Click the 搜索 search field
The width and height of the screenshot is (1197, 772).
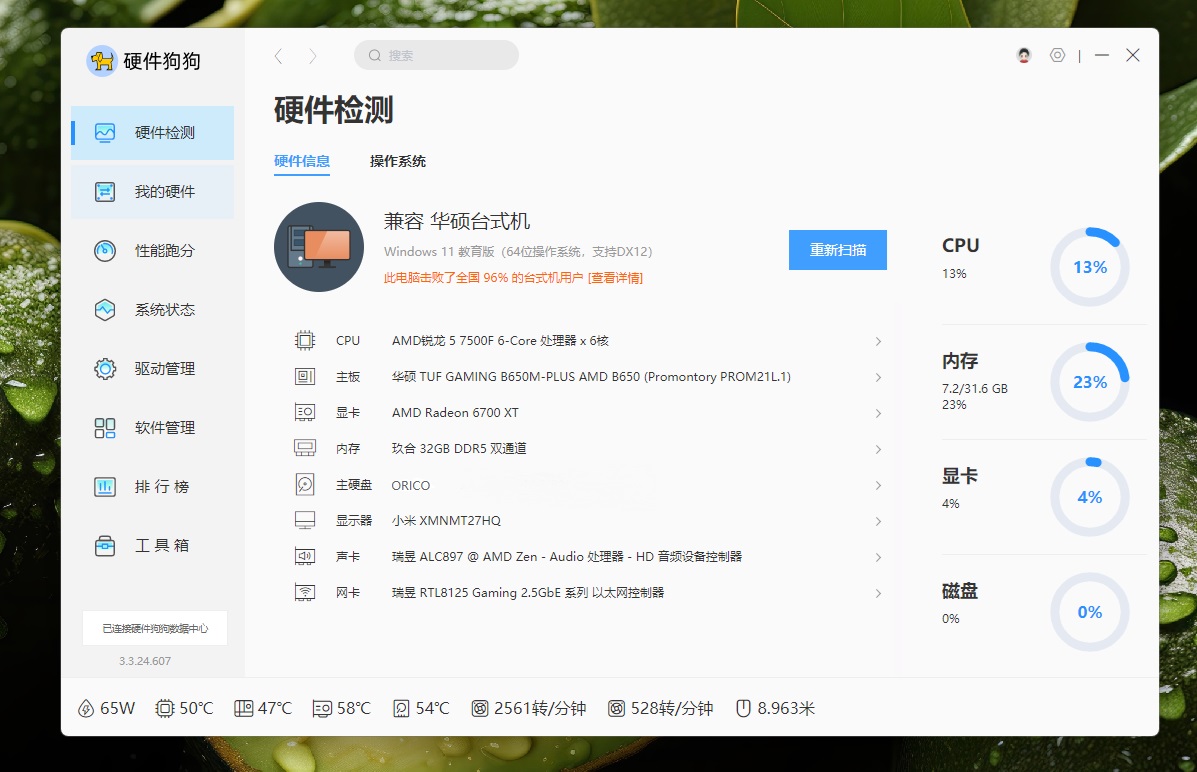(x=437, y=55)
